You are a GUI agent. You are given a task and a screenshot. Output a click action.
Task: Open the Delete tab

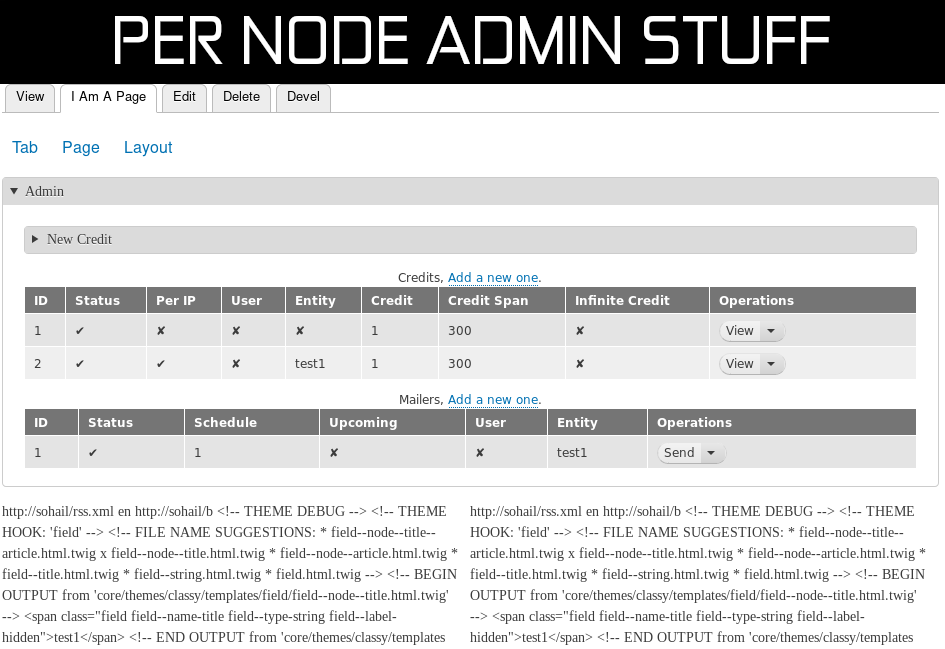pos(241,97)
